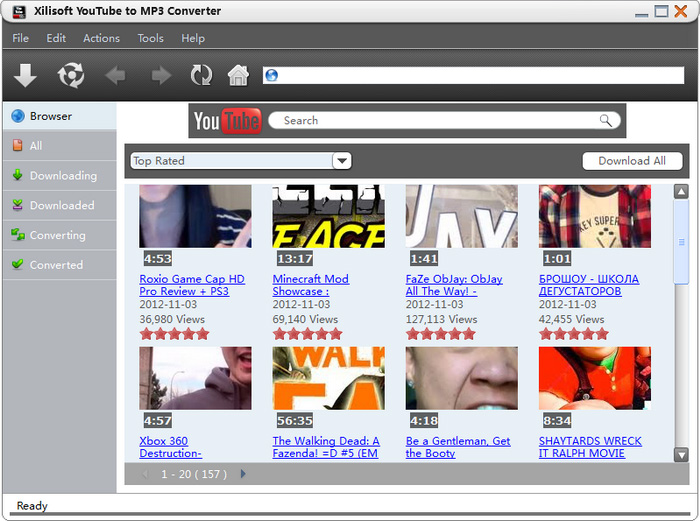This screenshot has height=521, width=700.
Task: Click the globe icon in the address bar
Action: [x=271, y=75]
